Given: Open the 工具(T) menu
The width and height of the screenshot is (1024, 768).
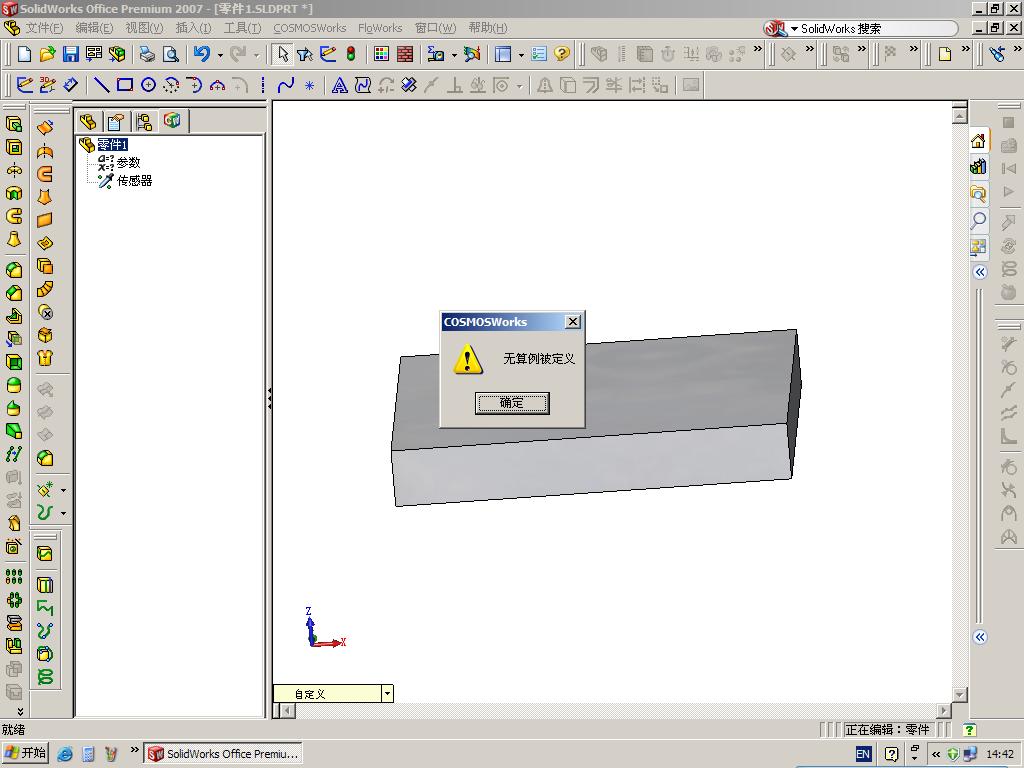Looking at the screenshot, I should [242, 28].
